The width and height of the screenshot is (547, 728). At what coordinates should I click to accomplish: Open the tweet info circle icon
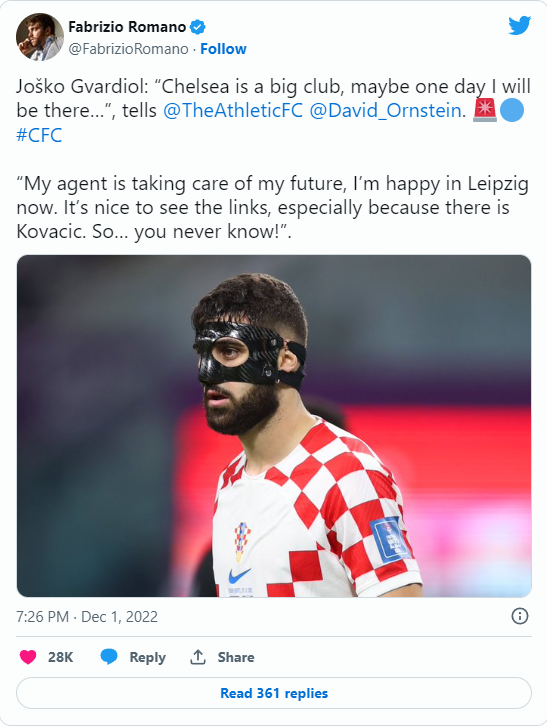pyautogui.click(x=520, y=616)
